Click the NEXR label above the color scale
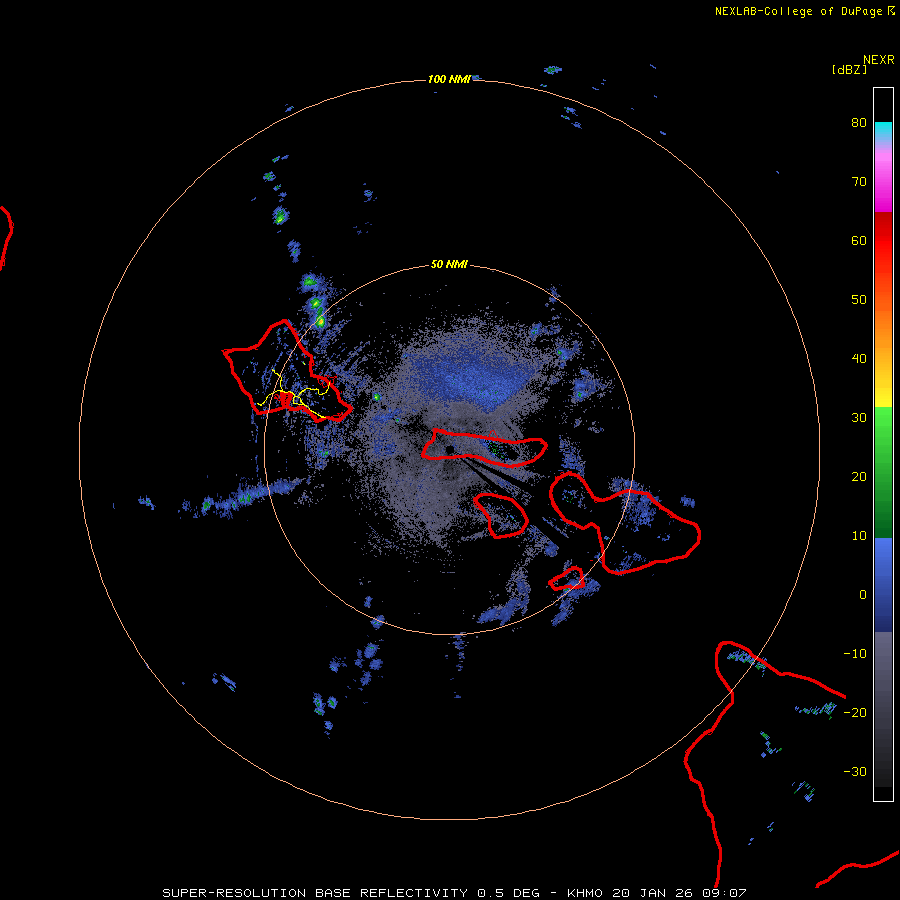 (878, 60)
